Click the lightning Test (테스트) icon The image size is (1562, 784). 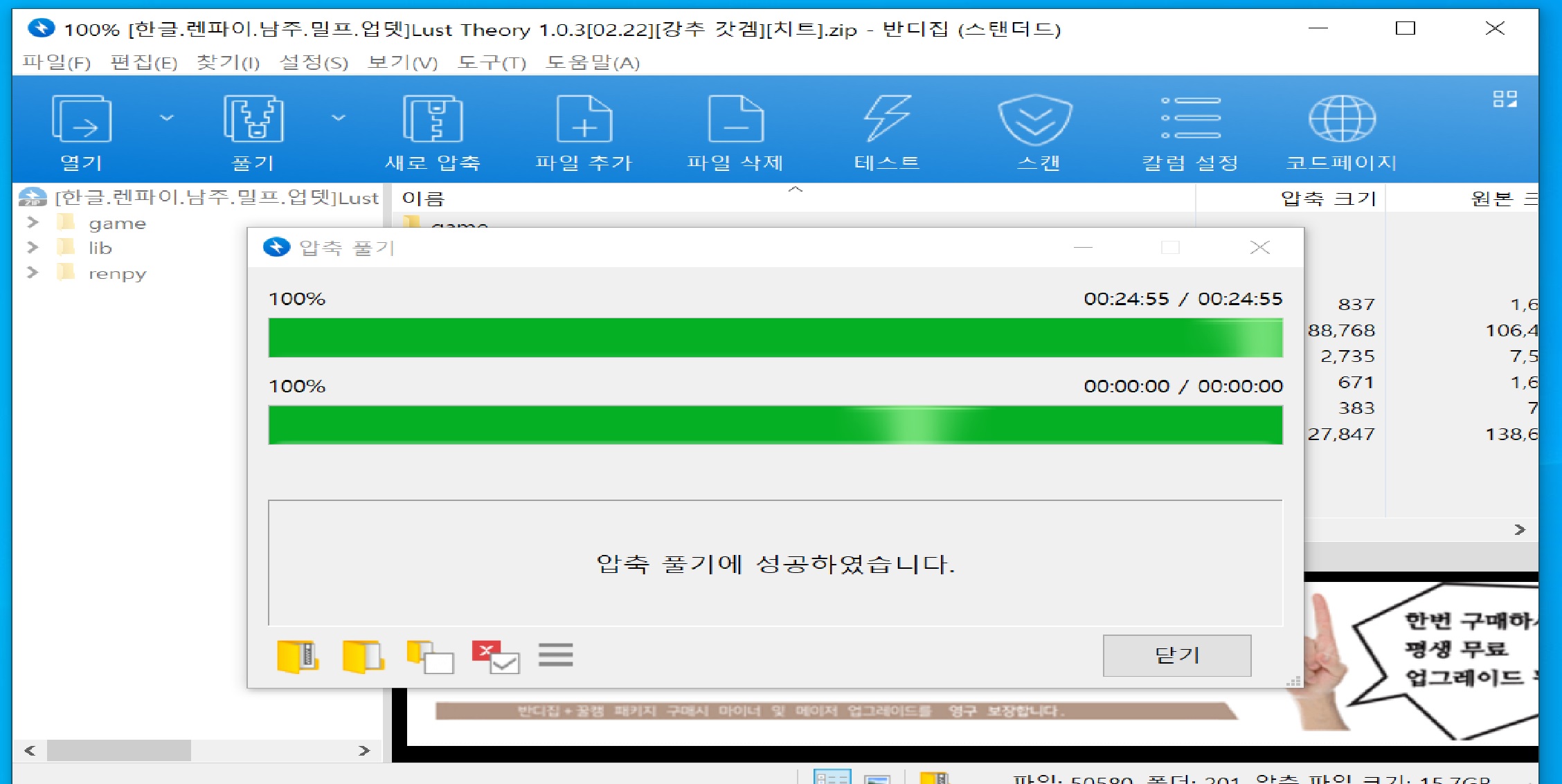pyautogui.click(x=887, y=119)
